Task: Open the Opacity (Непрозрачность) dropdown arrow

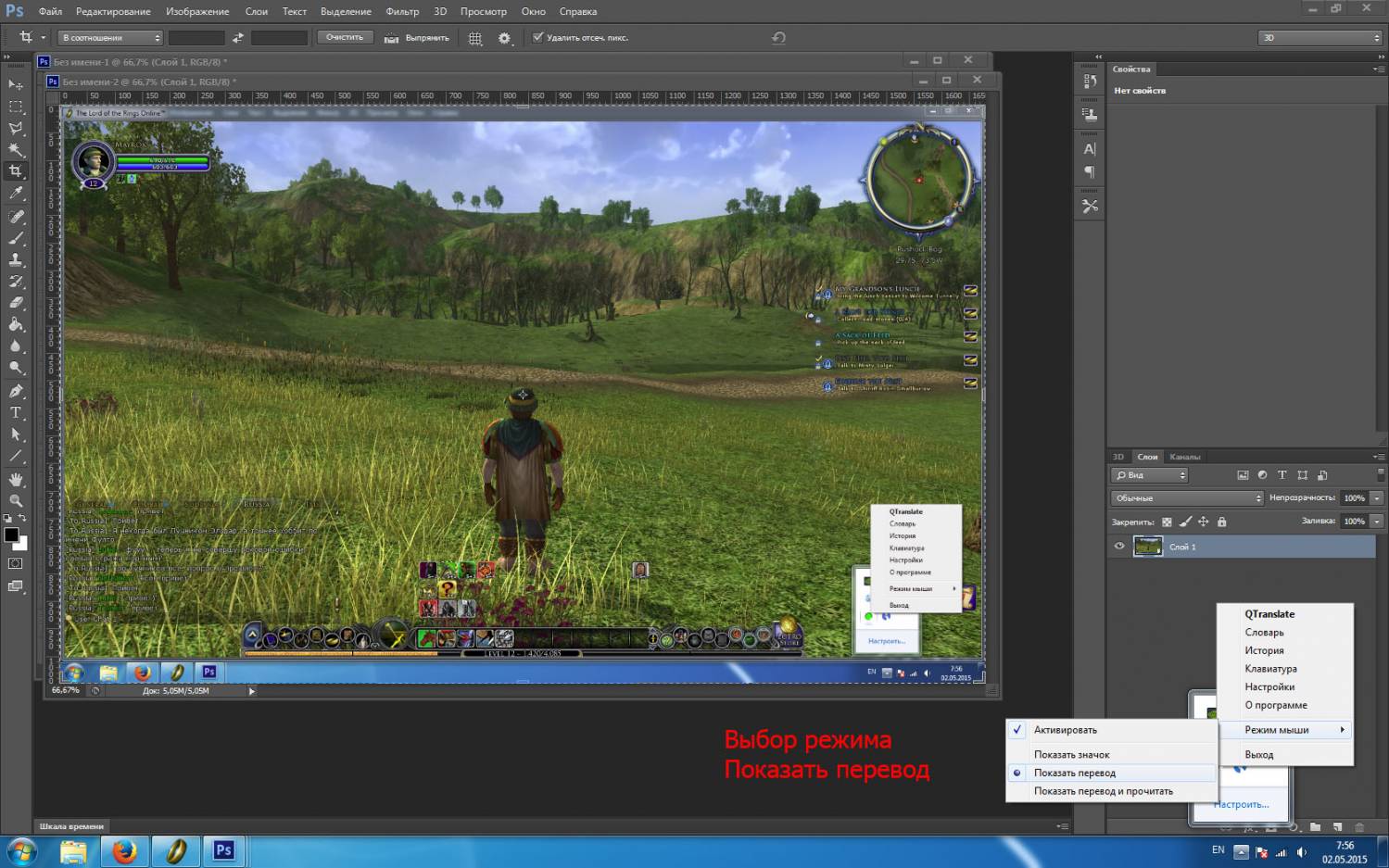Action: click(x=1377, y=498)
